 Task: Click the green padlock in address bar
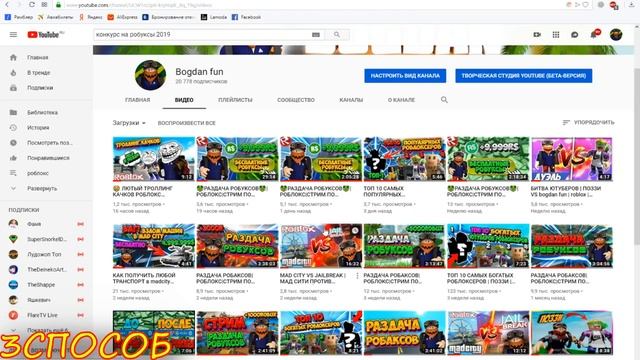point(58,5)
